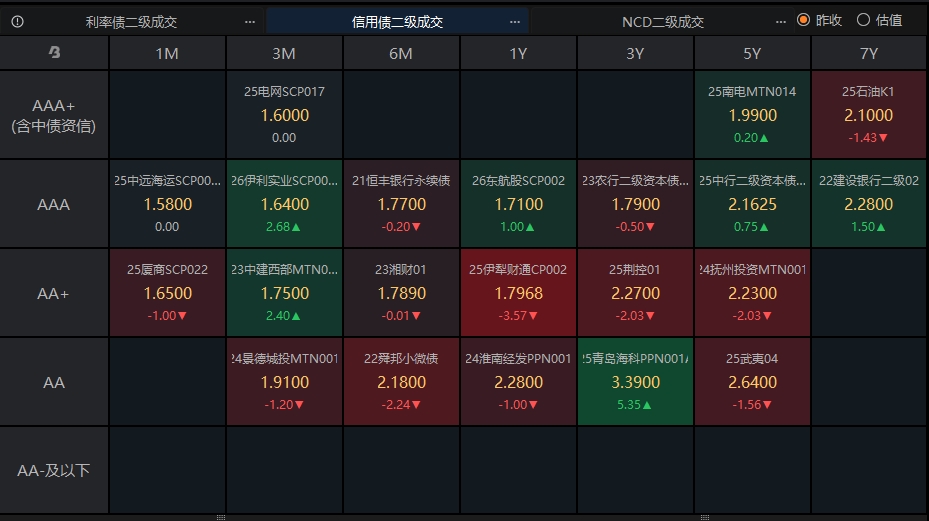Open the 25青岛海科PPN001A bond cell
929x521 pixels.
coord(635,382)
